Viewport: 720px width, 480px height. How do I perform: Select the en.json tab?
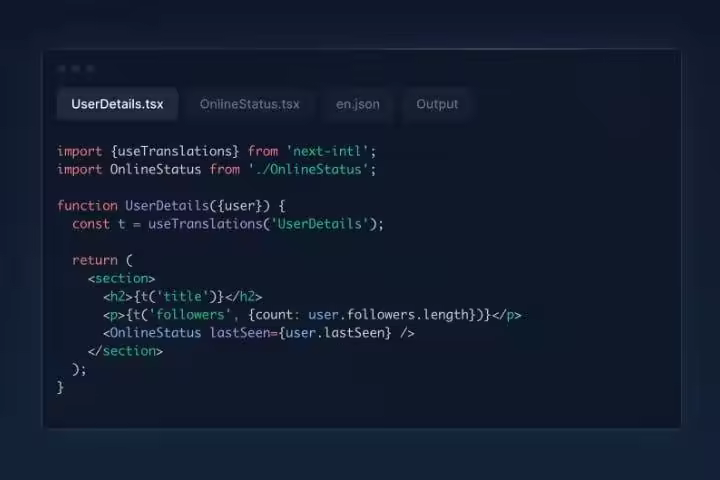pyautogui.click(x=357, y=104)
